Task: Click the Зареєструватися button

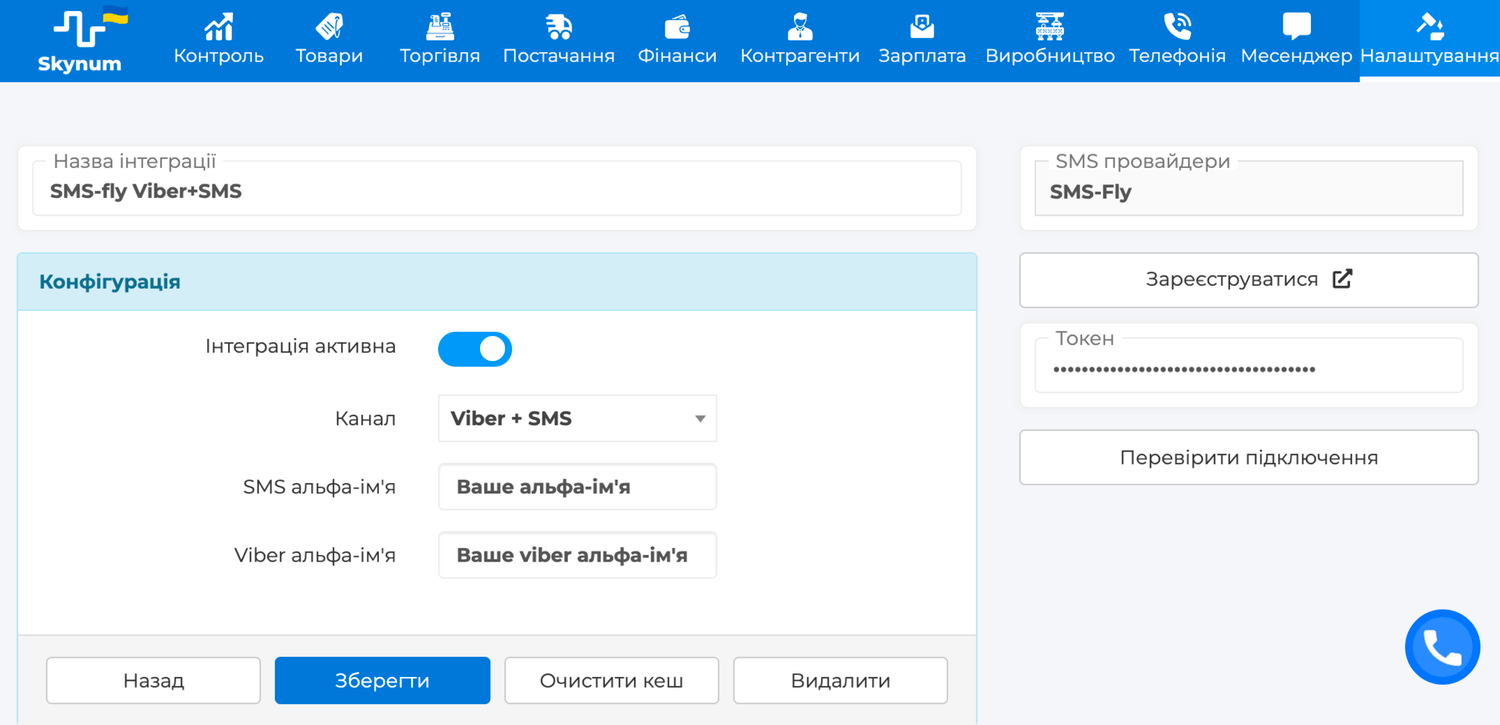Action: 1249,280
